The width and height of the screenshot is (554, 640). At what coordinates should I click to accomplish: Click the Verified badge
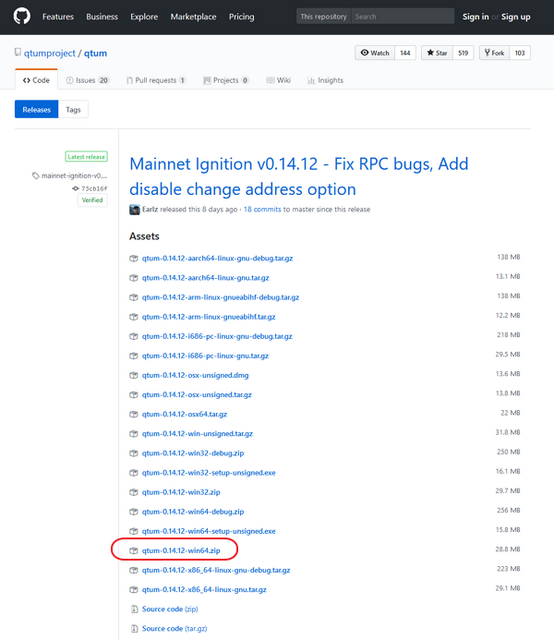(92, 200)
